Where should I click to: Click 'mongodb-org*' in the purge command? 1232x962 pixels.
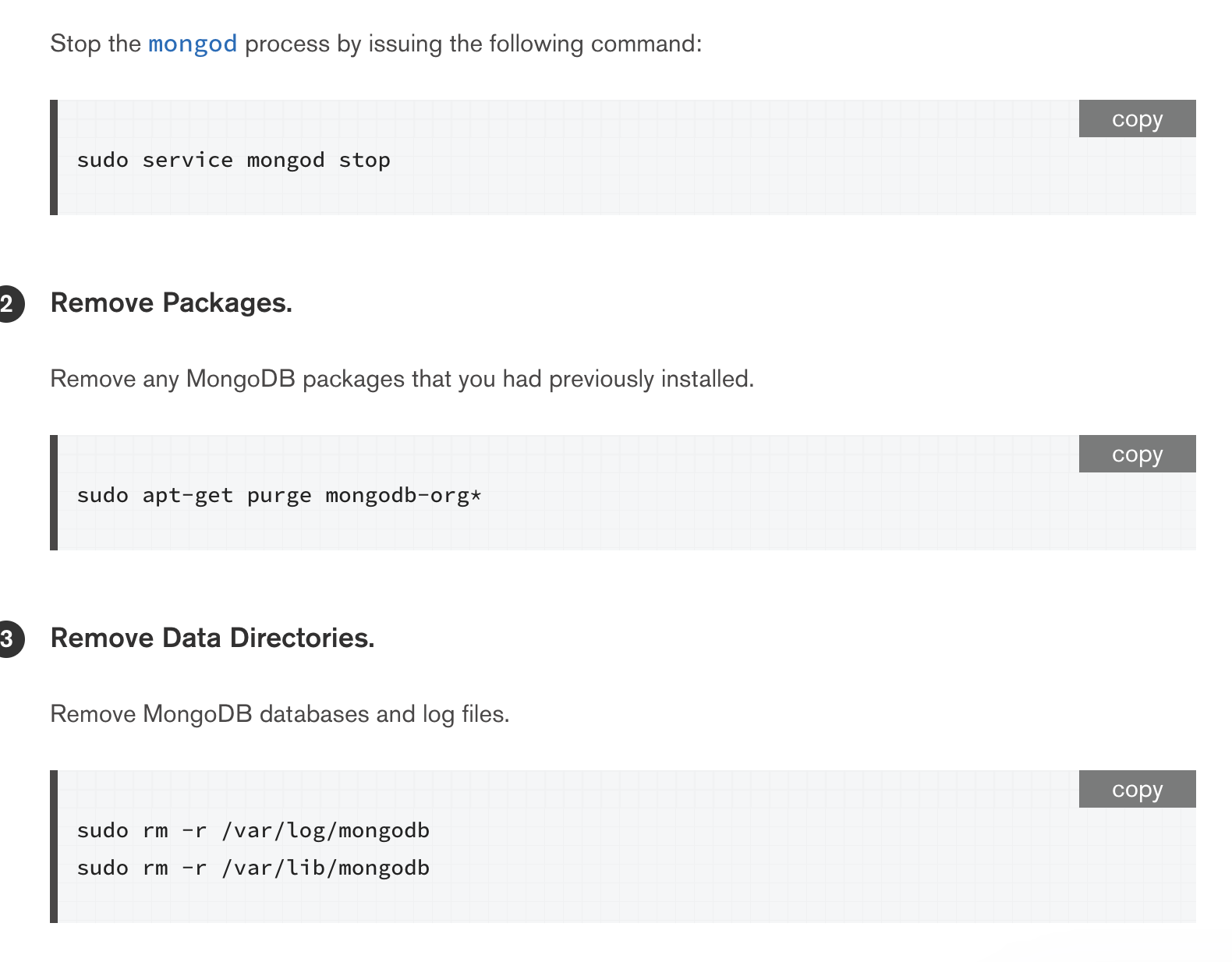click(403, 496)
